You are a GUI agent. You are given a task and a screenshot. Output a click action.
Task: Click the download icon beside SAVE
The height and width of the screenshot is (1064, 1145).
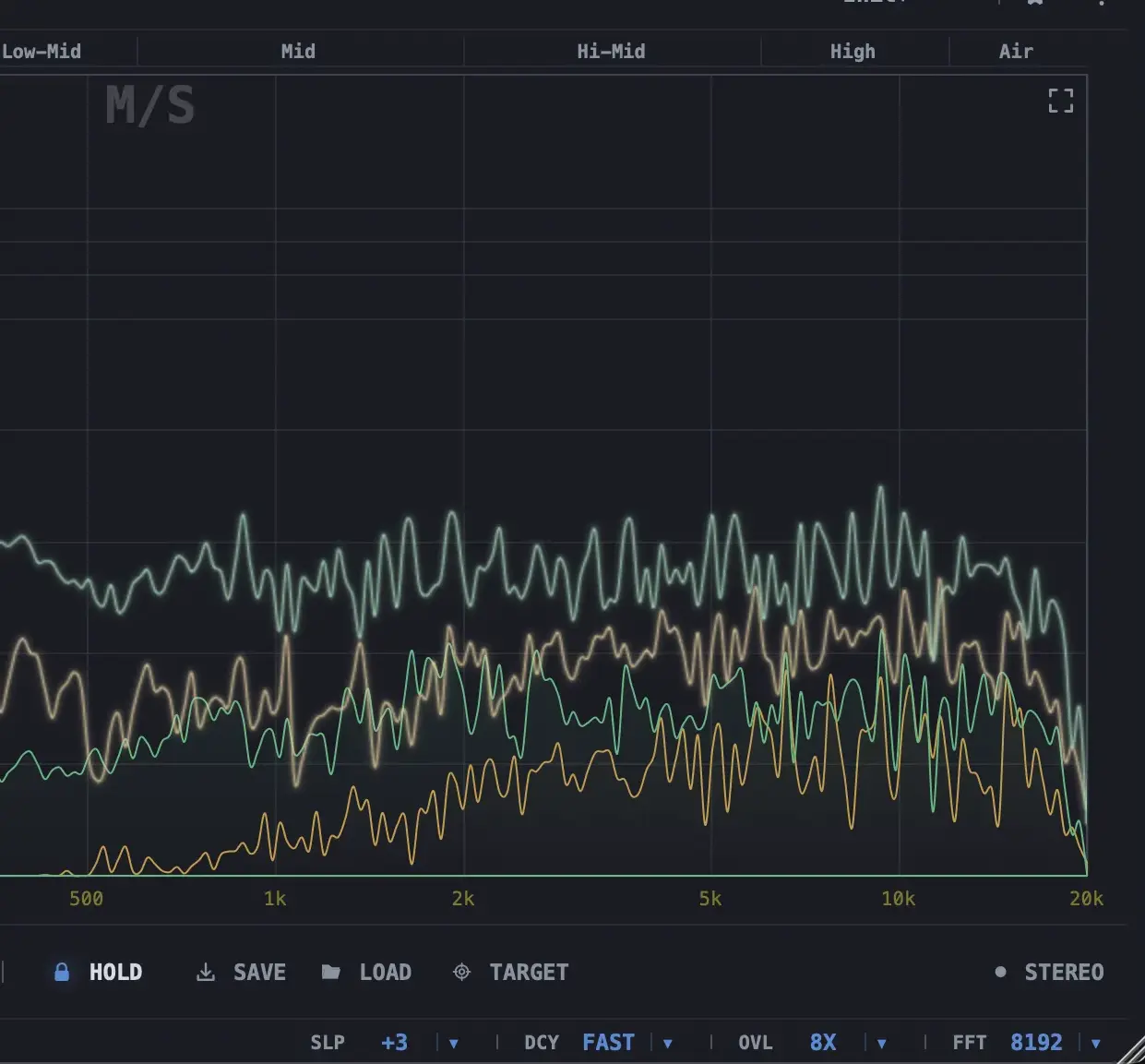205,972
